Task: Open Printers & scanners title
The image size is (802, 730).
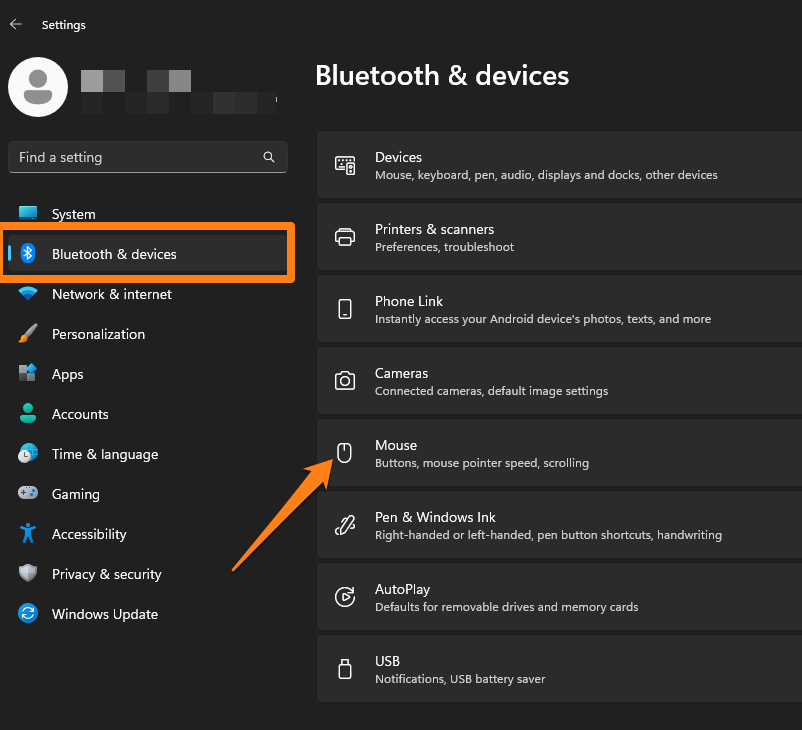Action: coord(434,229)
